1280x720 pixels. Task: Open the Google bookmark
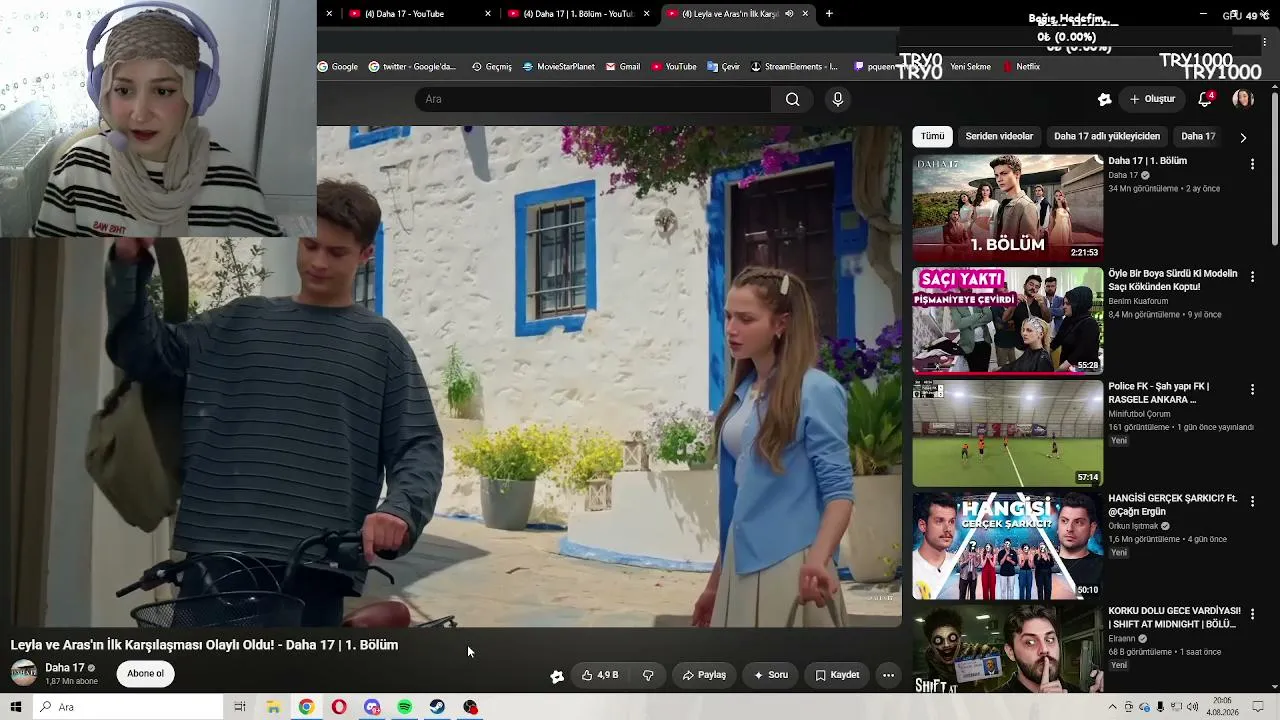pos(338,67)
